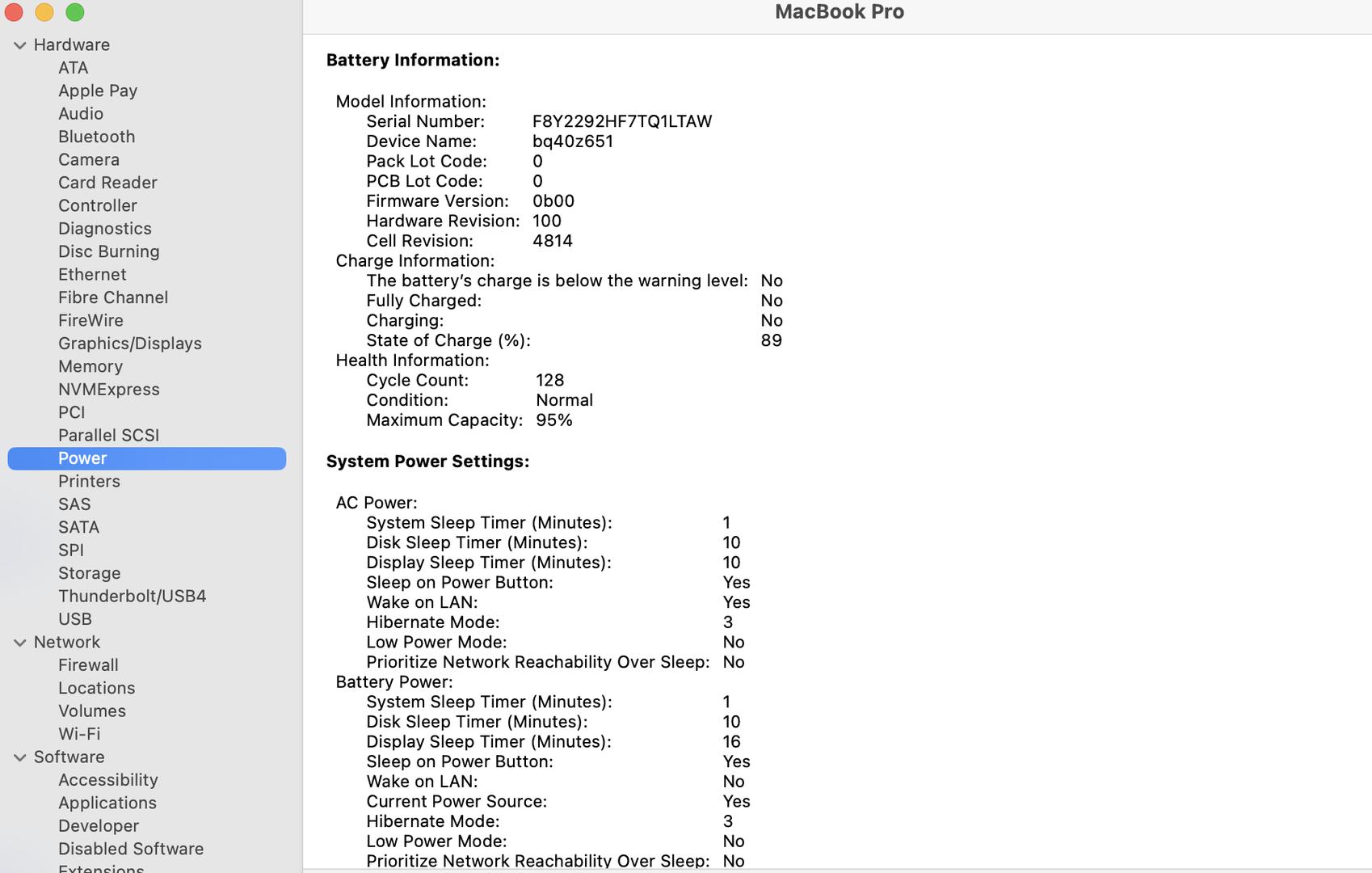View FireWire device information
This screenshot has height=873, width=1372.
point(90,321)
